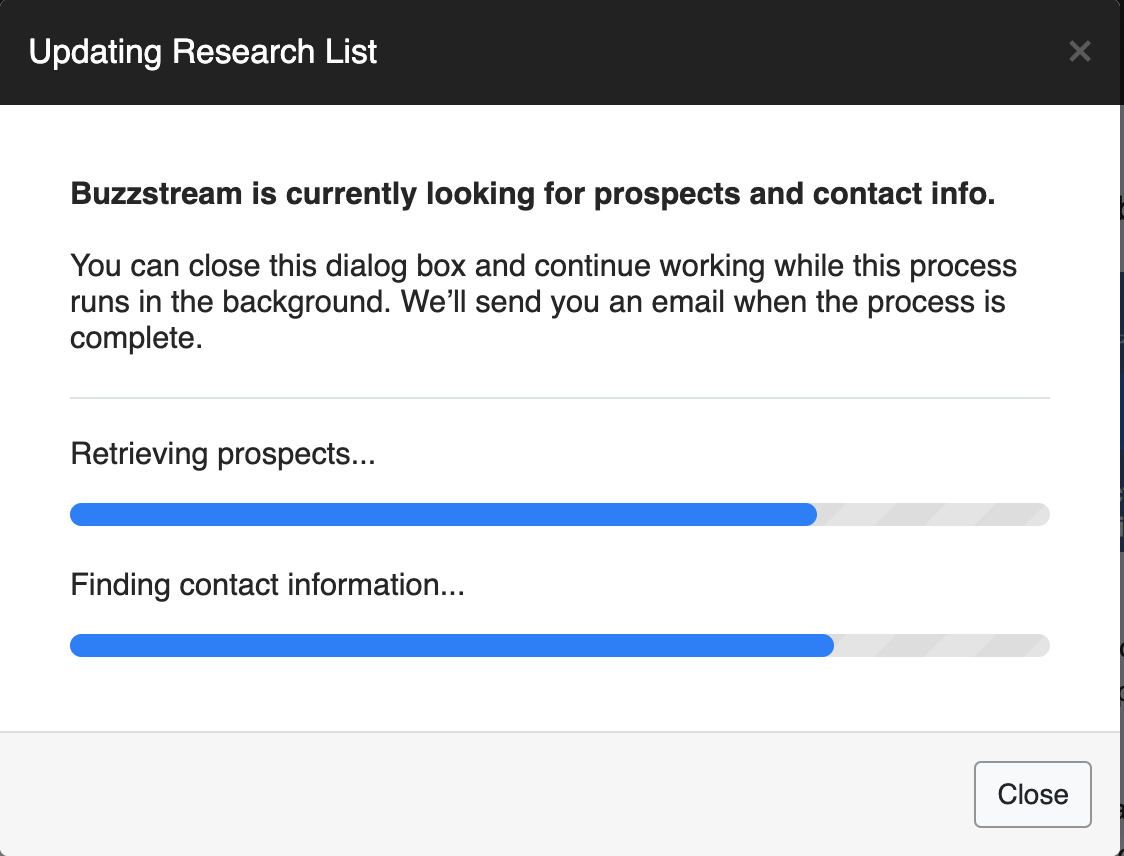Viewport: 1124px width, 856px height.
Task: Click the striped unfilled end of Finding contact bar
Action: (941, 646)
